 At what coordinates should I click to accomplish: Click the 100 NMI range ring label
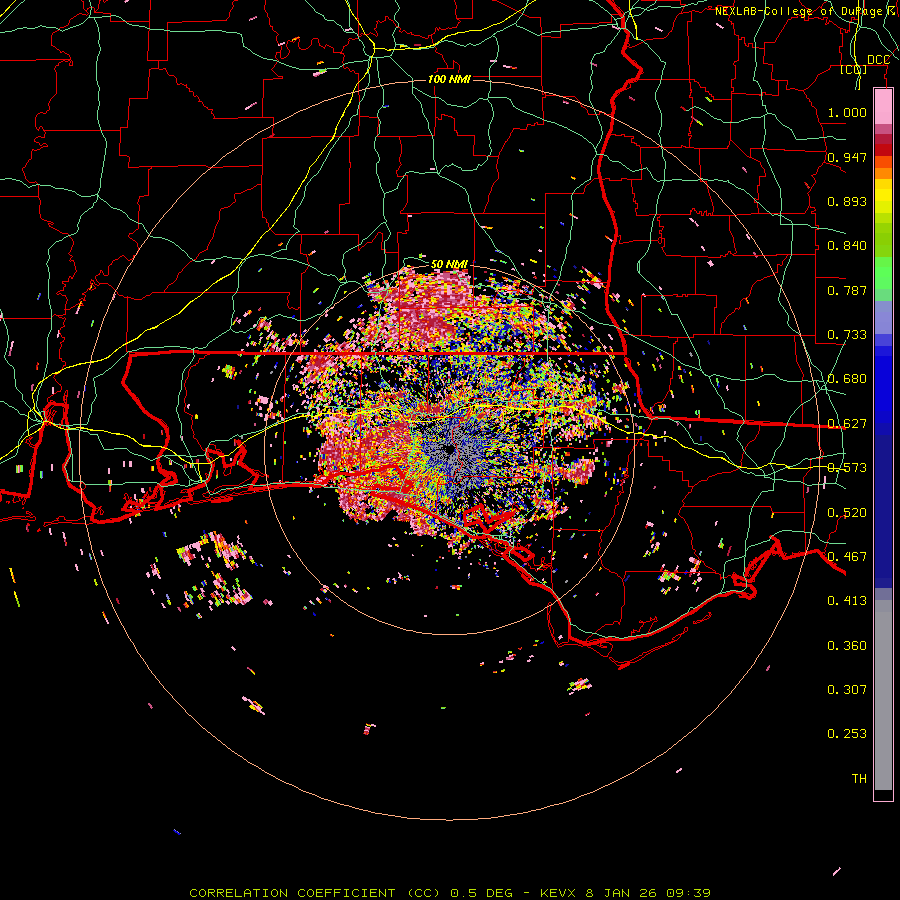point(449,79)
